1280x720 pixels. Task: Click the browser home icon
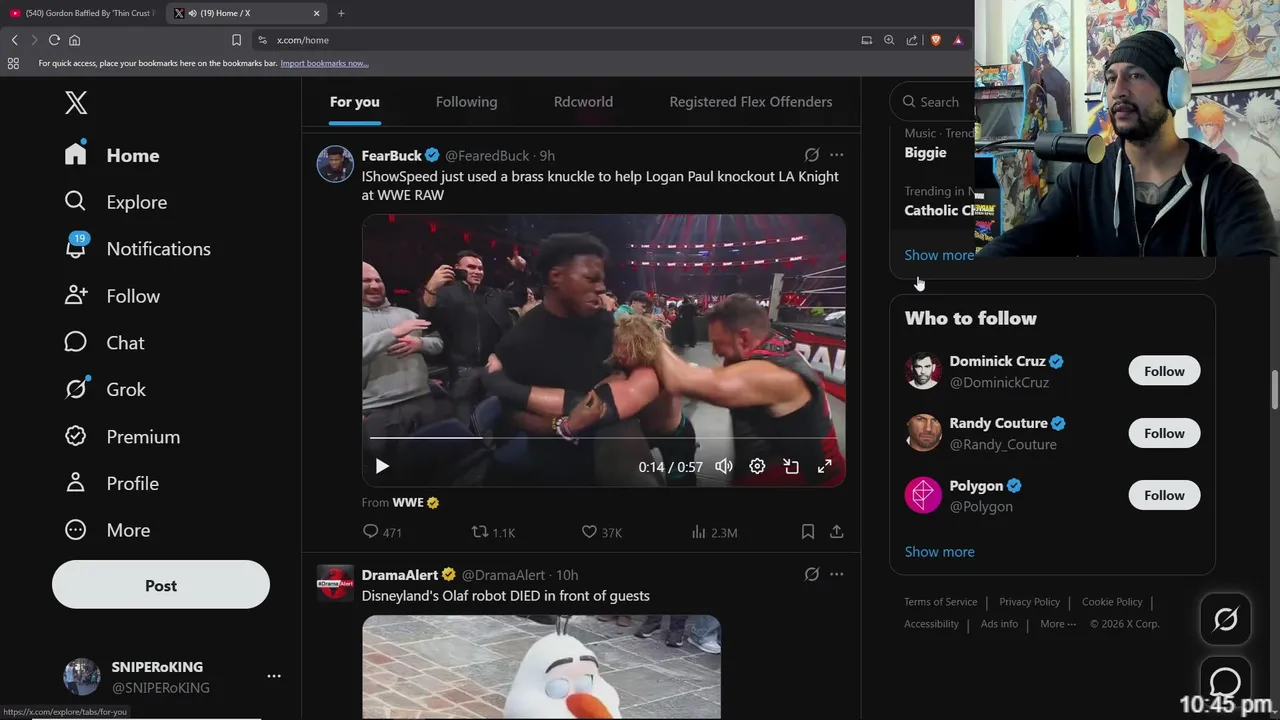tap(74, 40)
